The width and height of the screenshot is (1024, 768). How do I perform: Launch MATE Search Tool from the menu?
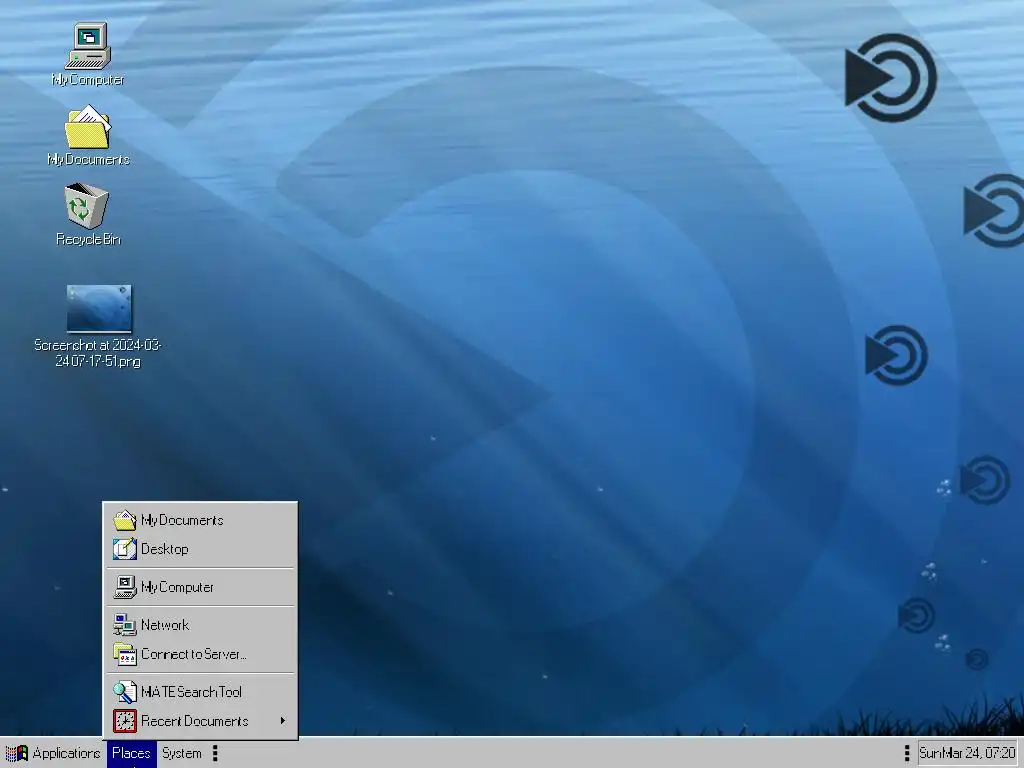200,692
